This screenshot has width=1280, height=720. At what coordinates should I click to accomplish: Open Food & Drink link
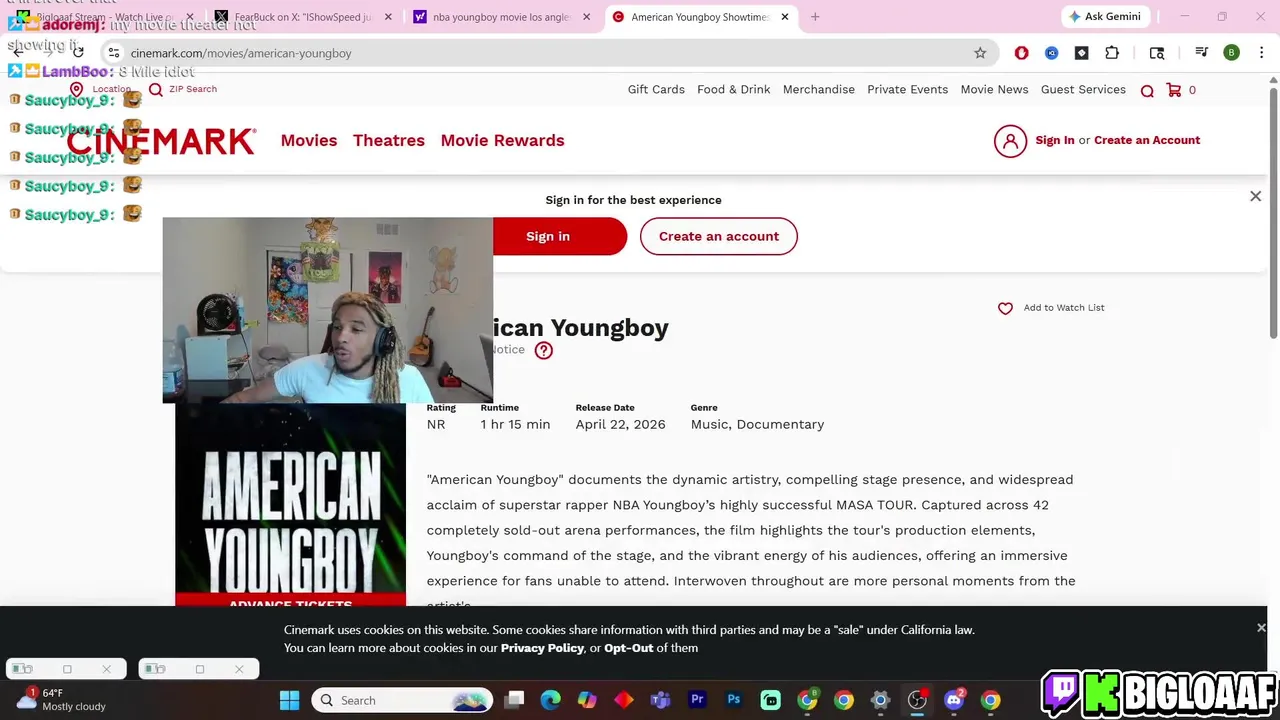[734, 89]
